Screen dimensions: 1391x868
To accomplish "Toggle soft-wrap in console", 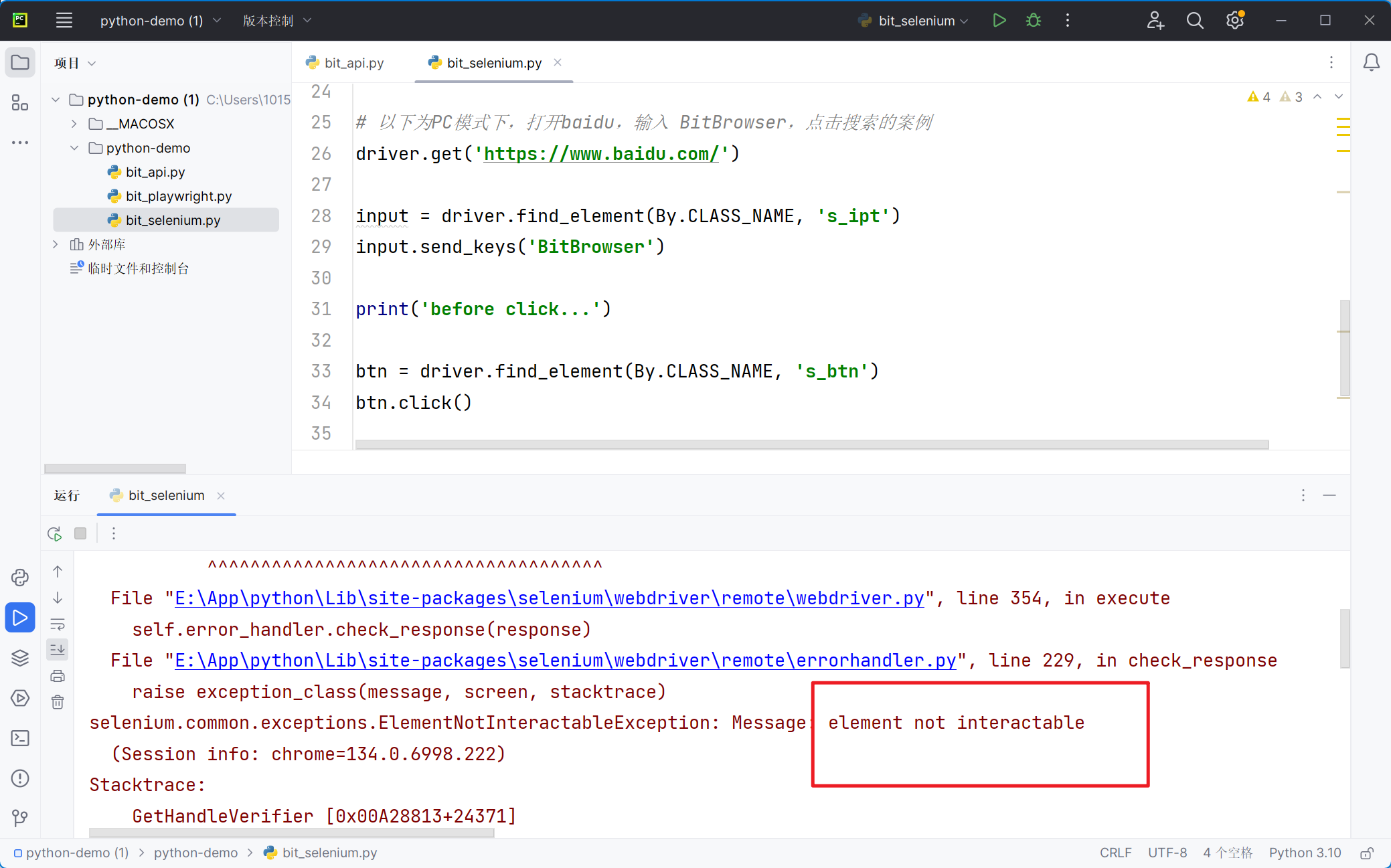I will pyautogui.click(x=58, y=624).
